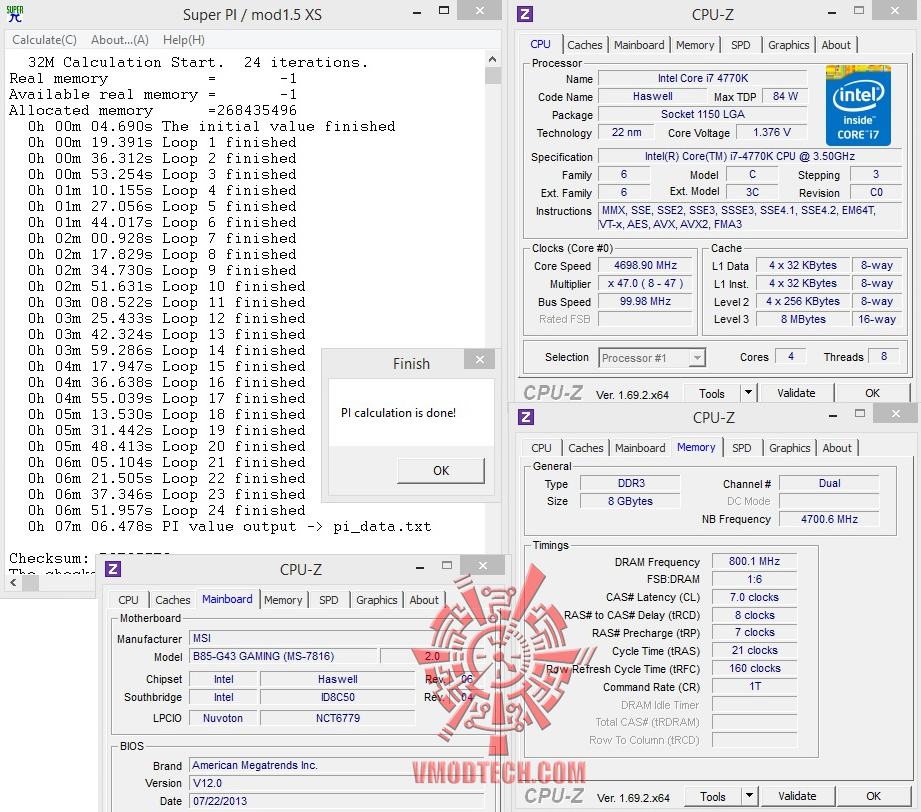Image resolution: width=921 pixels, height=812 pixels.
Task: Click the NB Frequency 4700.6 MHz value
Action: 829,519
